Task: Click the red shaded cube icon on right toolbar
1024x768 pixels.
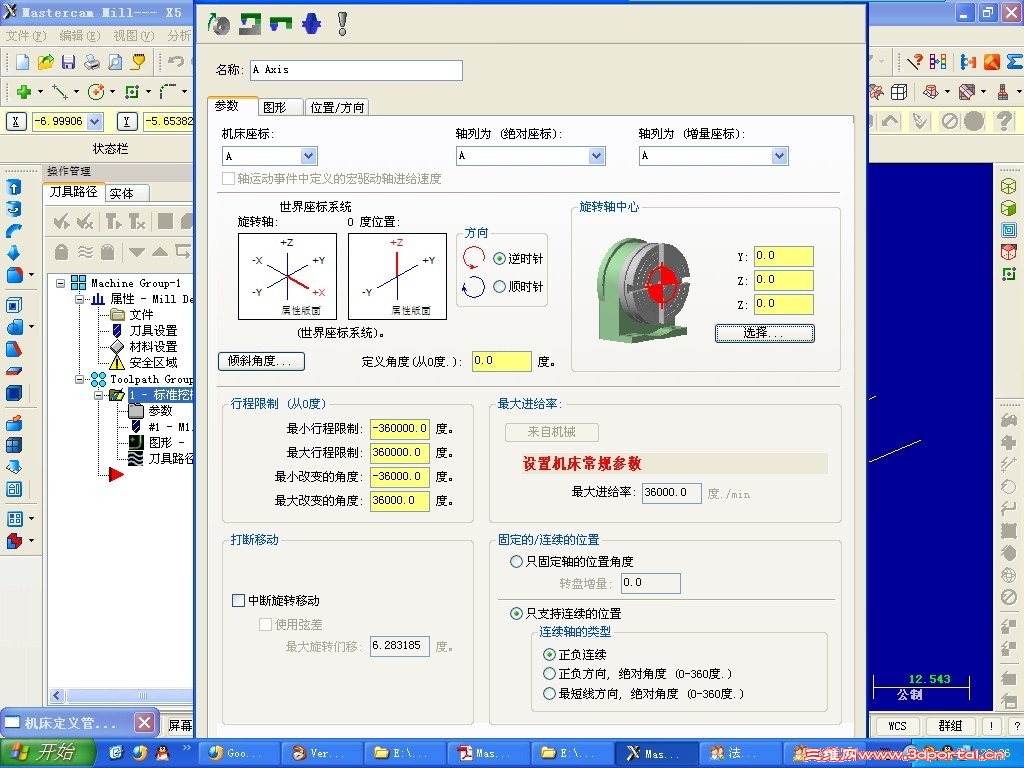Action: pyautogui.click(x=1008, y=251)
